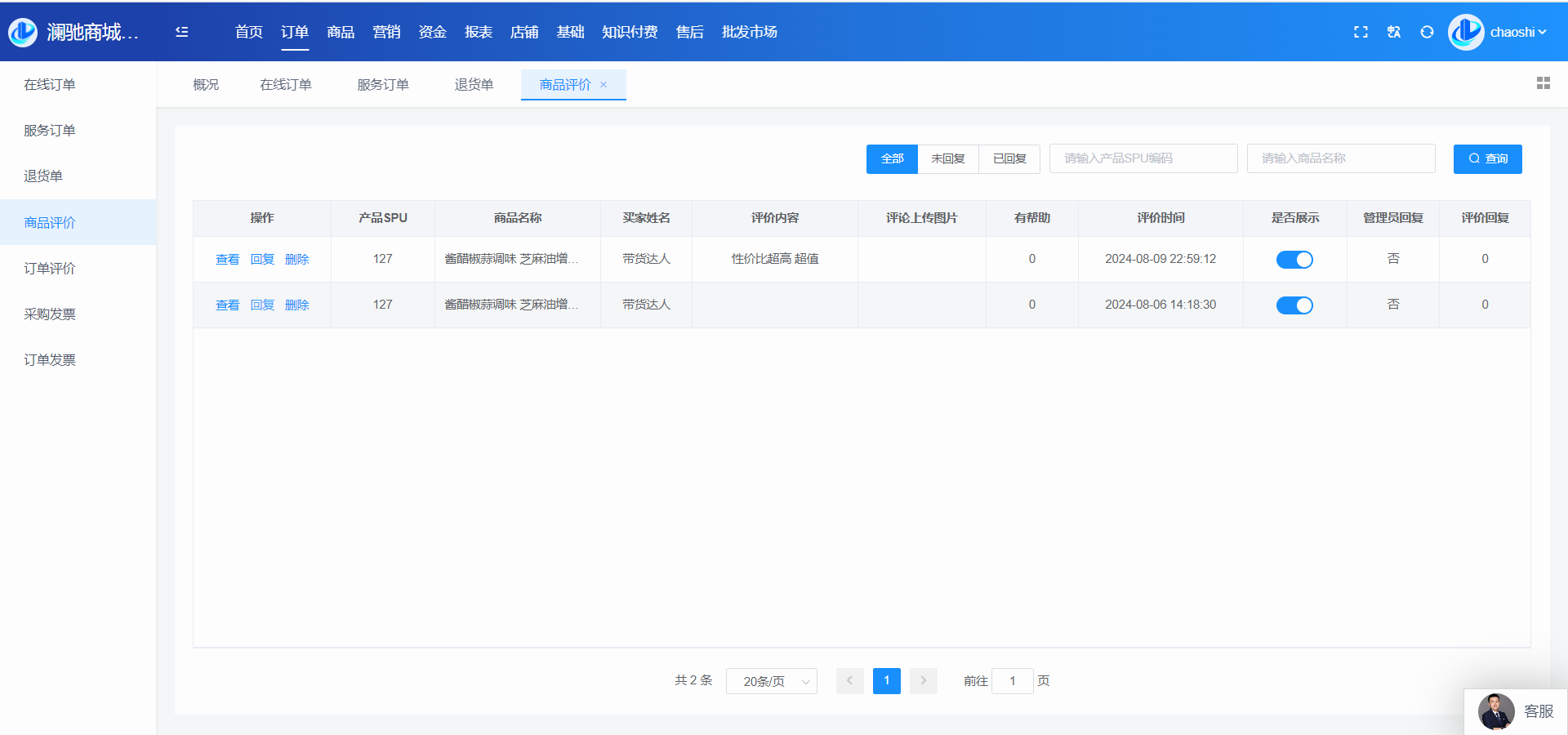This screenshot has width=1568, height=735.
Task: Open 商品 in the top navigation
Action: point(340,32)
